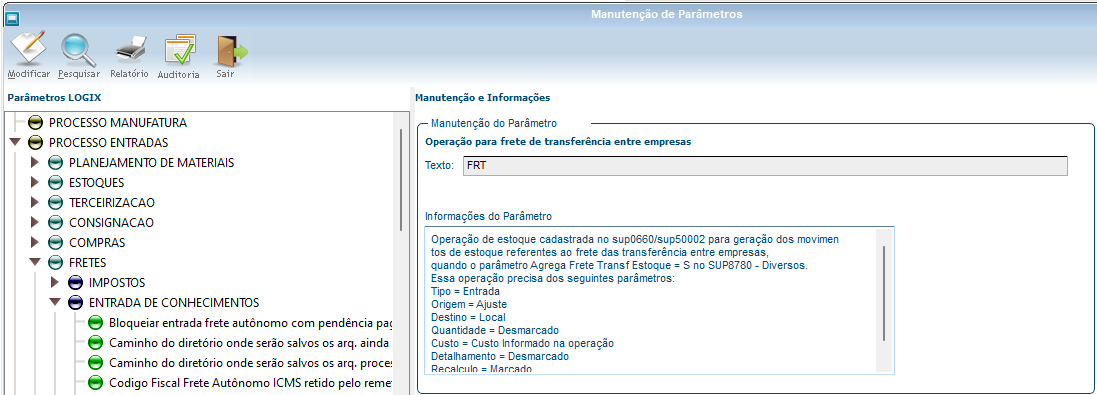Click the ENTRADA DE CONHECIMENTOS blue icon

point(75,303)
